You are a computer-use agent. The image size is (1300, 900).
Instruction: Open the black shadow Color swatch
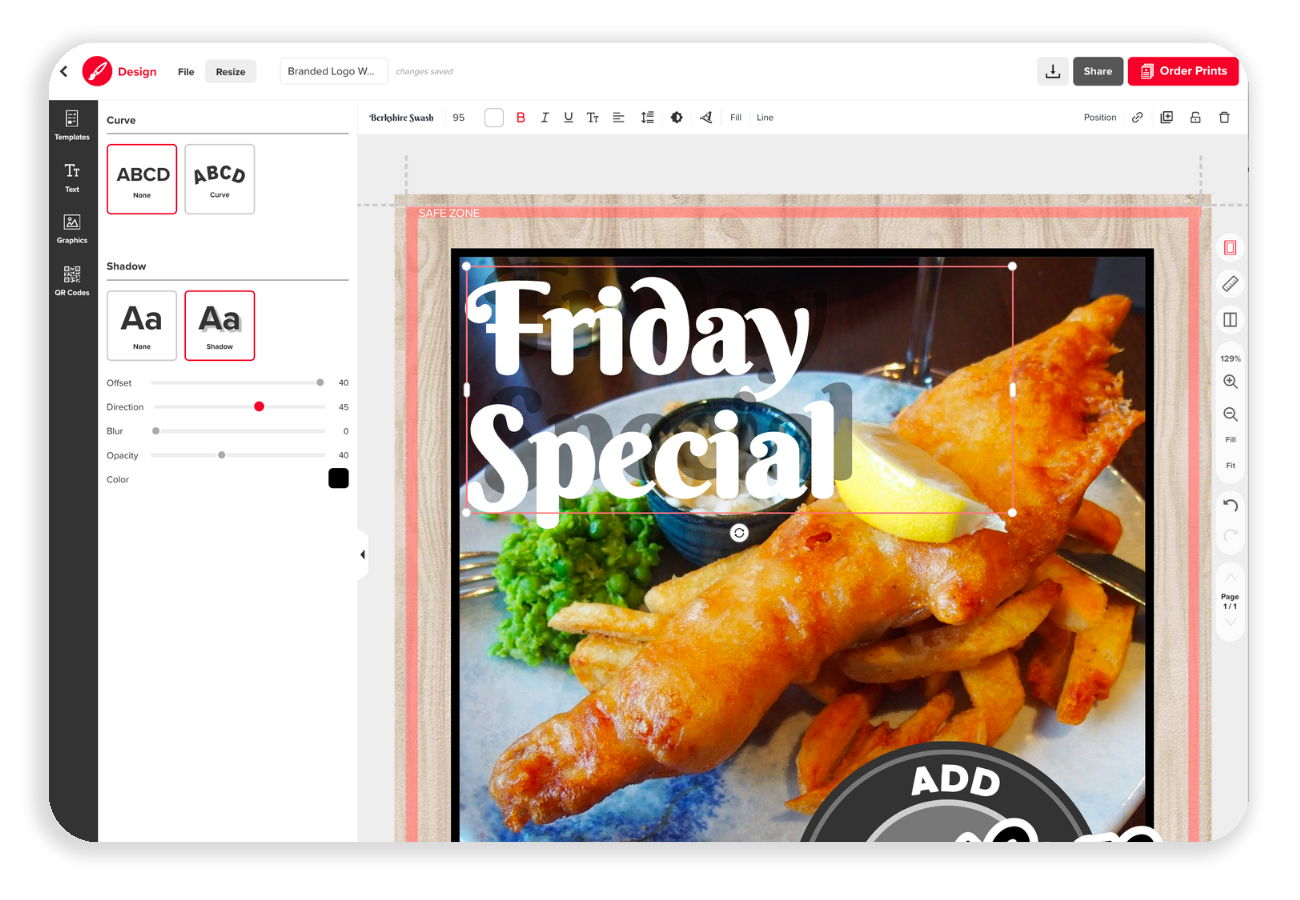(338, 478)
